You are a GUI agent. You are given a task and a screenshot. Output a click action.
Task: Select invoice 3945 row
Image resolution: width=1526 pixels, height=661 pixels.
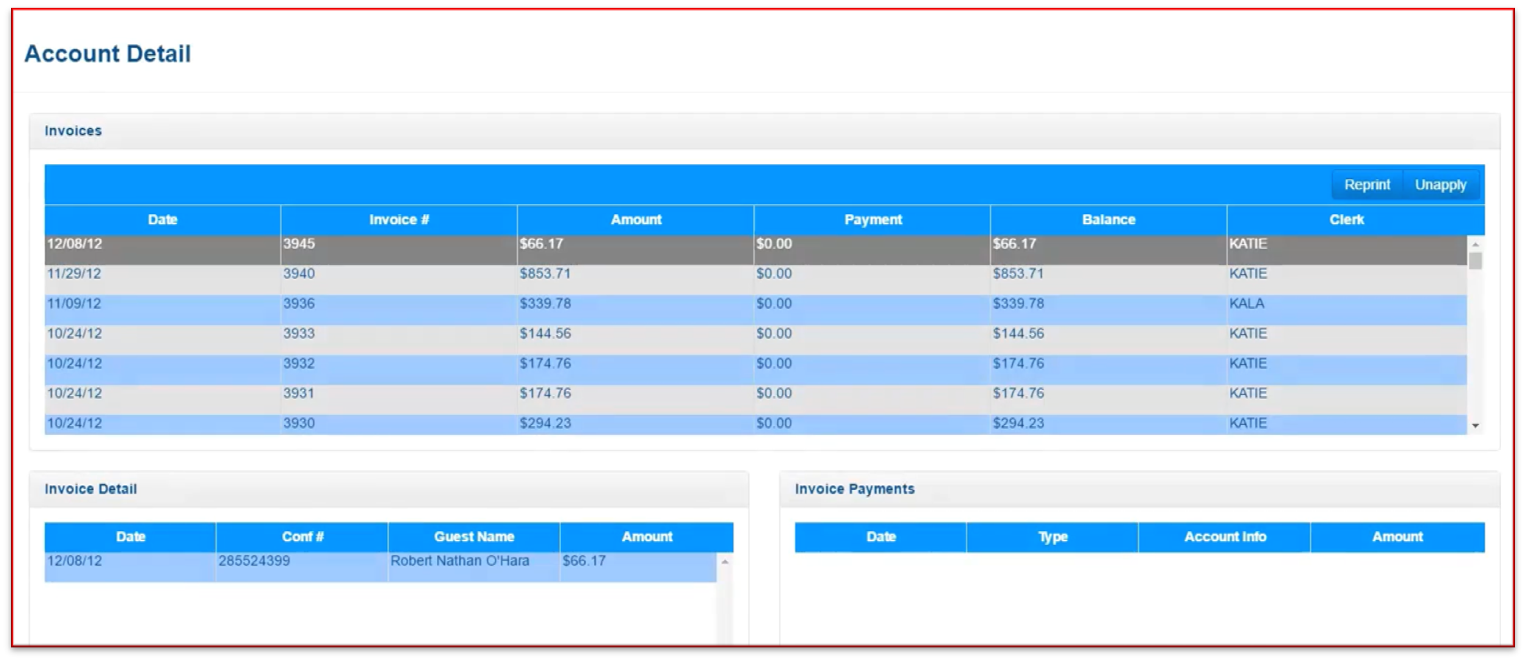pyautogui.click(x=399, y=244)
